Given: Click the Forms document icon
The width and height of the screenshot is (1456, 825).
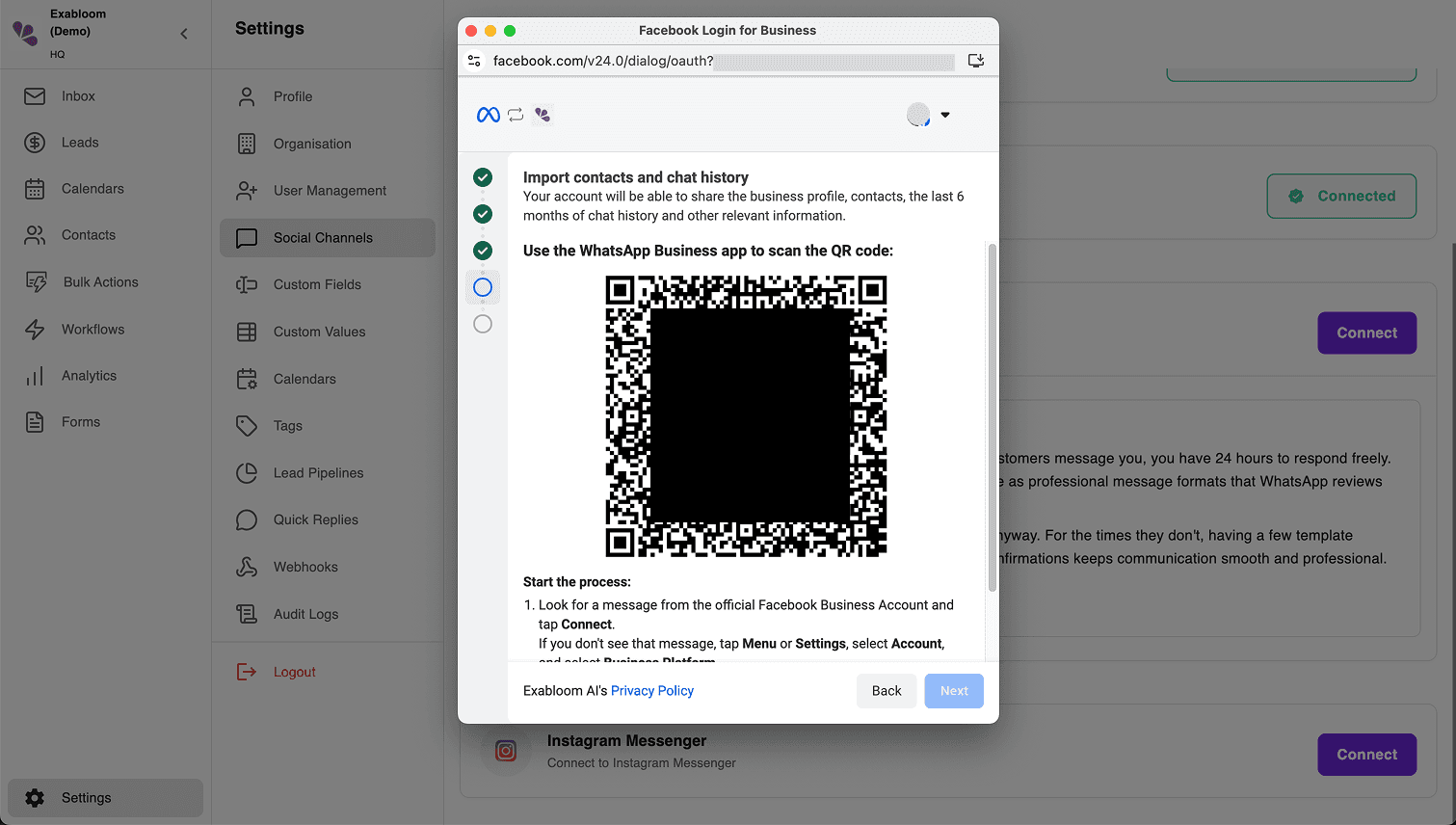Looking at the screenshot, I should 35,422.
